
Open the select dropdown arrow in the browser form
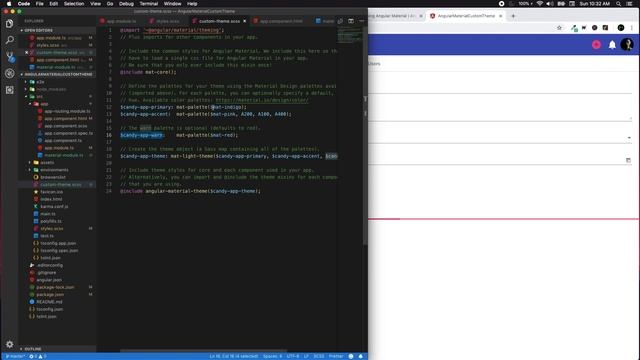pos(629,138)
